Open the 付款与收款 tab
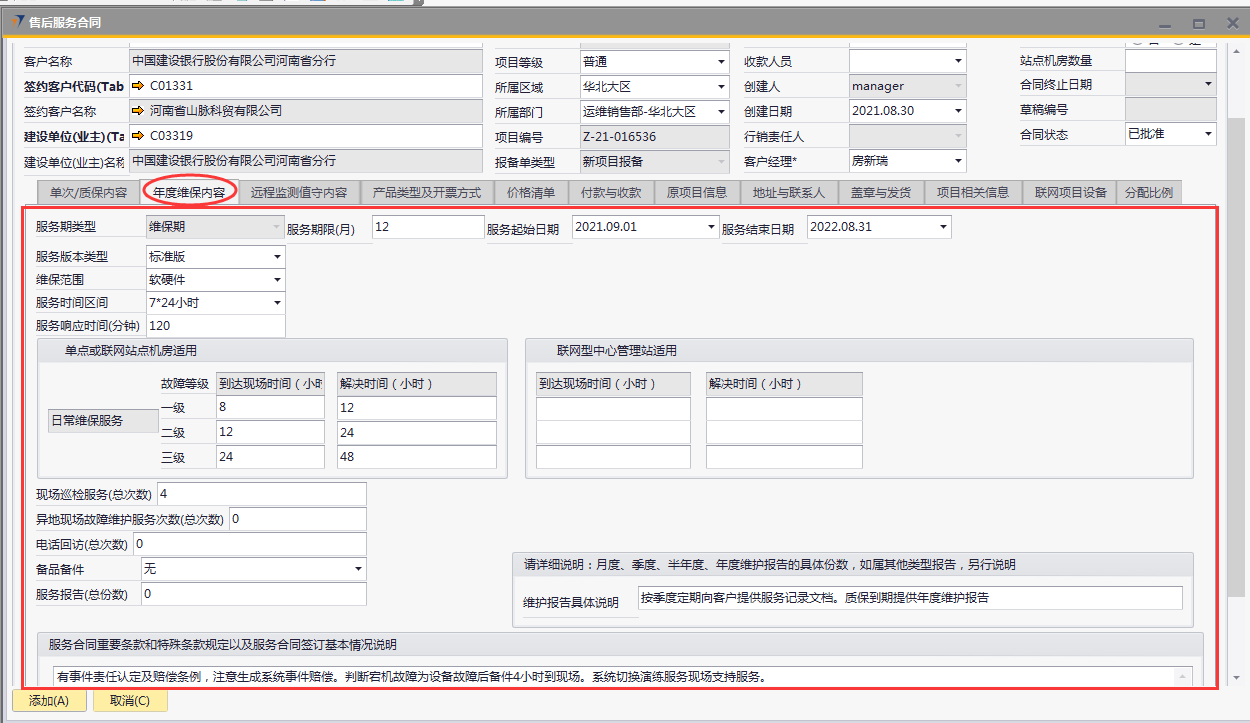Viewport: 1250px width, 723px height. [x=611, y=193]
